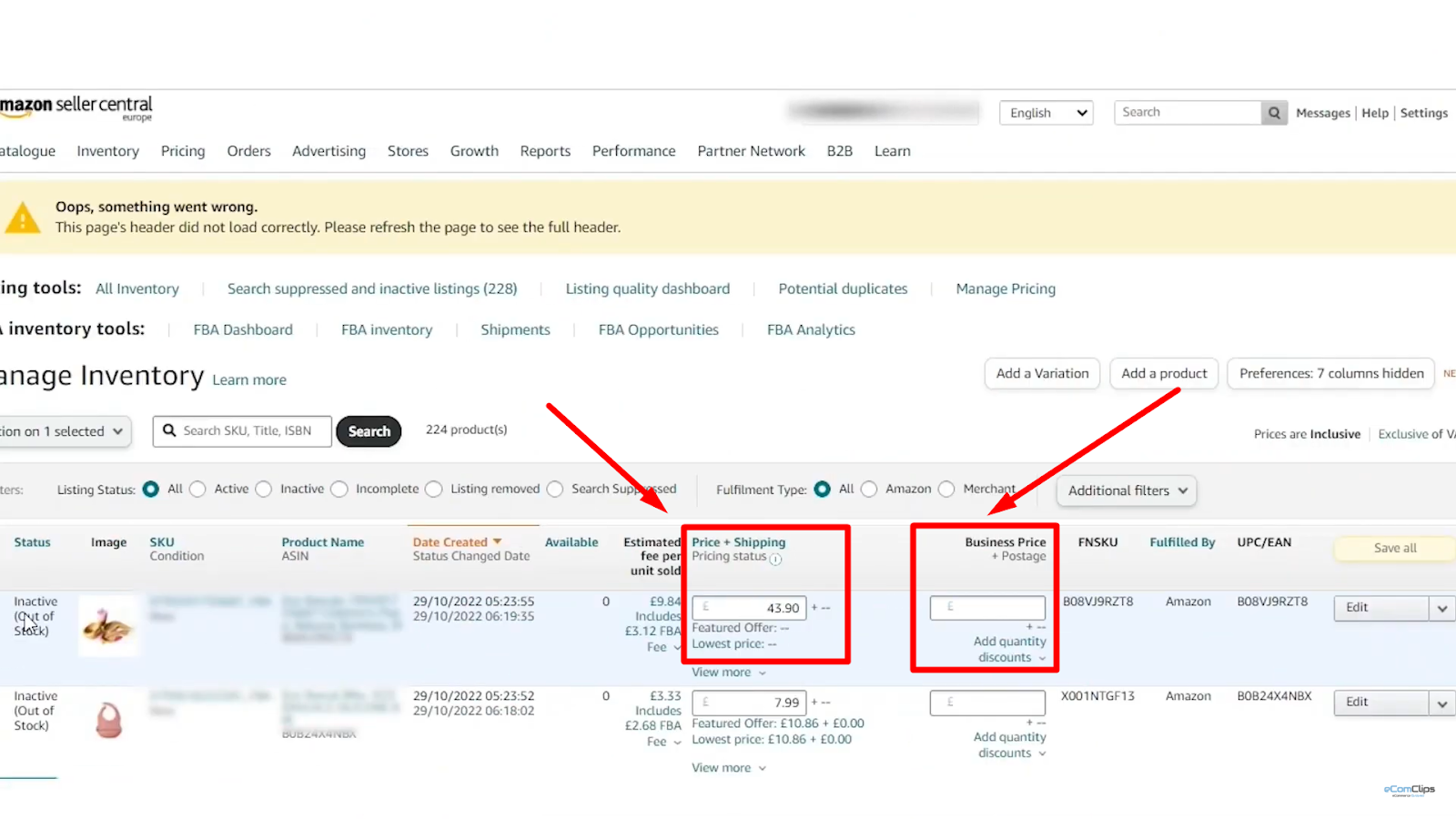Viewport: 1456px width, 819px height.
Task: Select Amazon fulfilment type radio
Action: click(869, 489)
